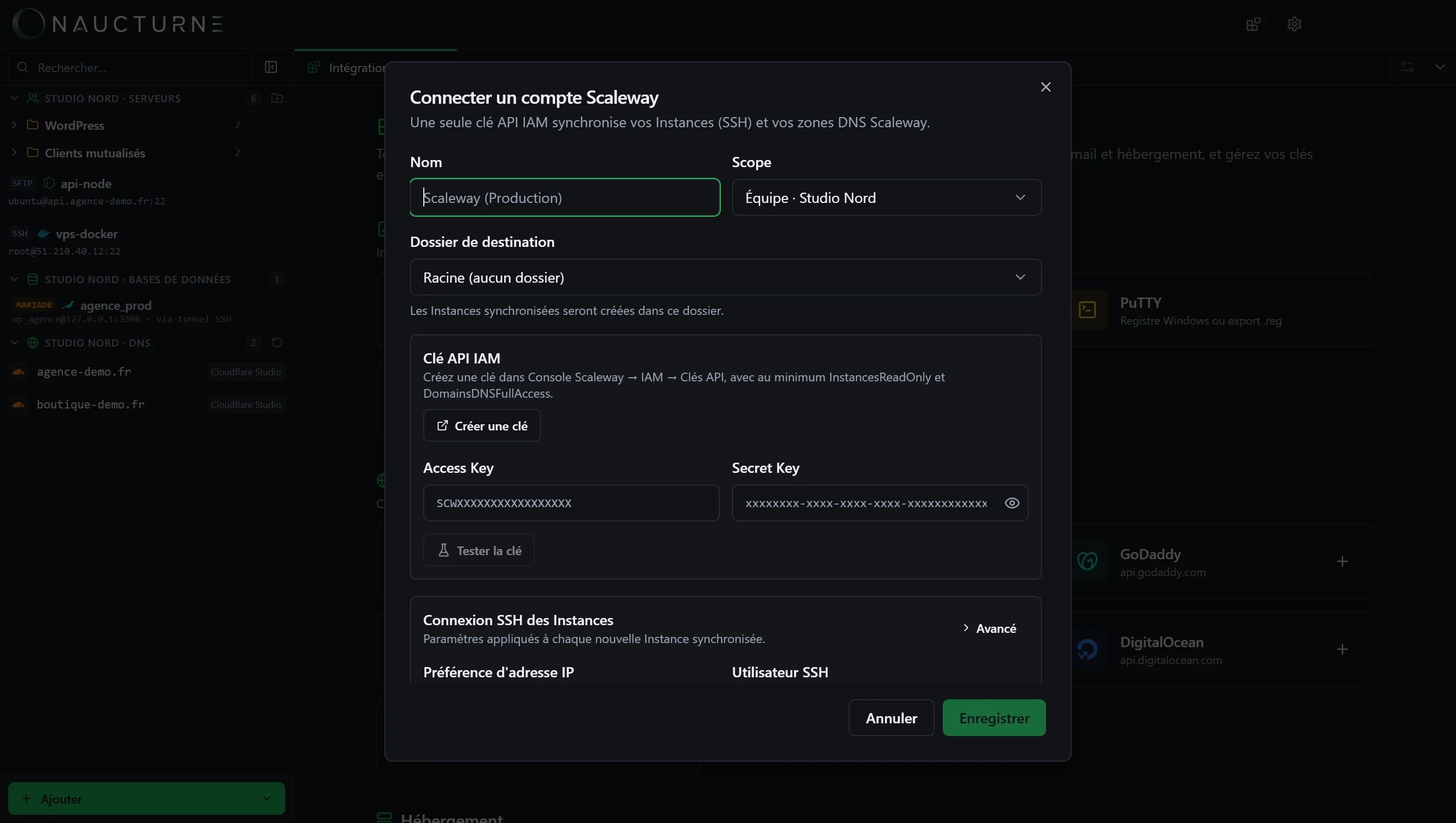Image resolution: width=1456 pixels, height=823 pixels.
Task: Select the agence-demo.fr DNS zone
Action: (146, 372)
